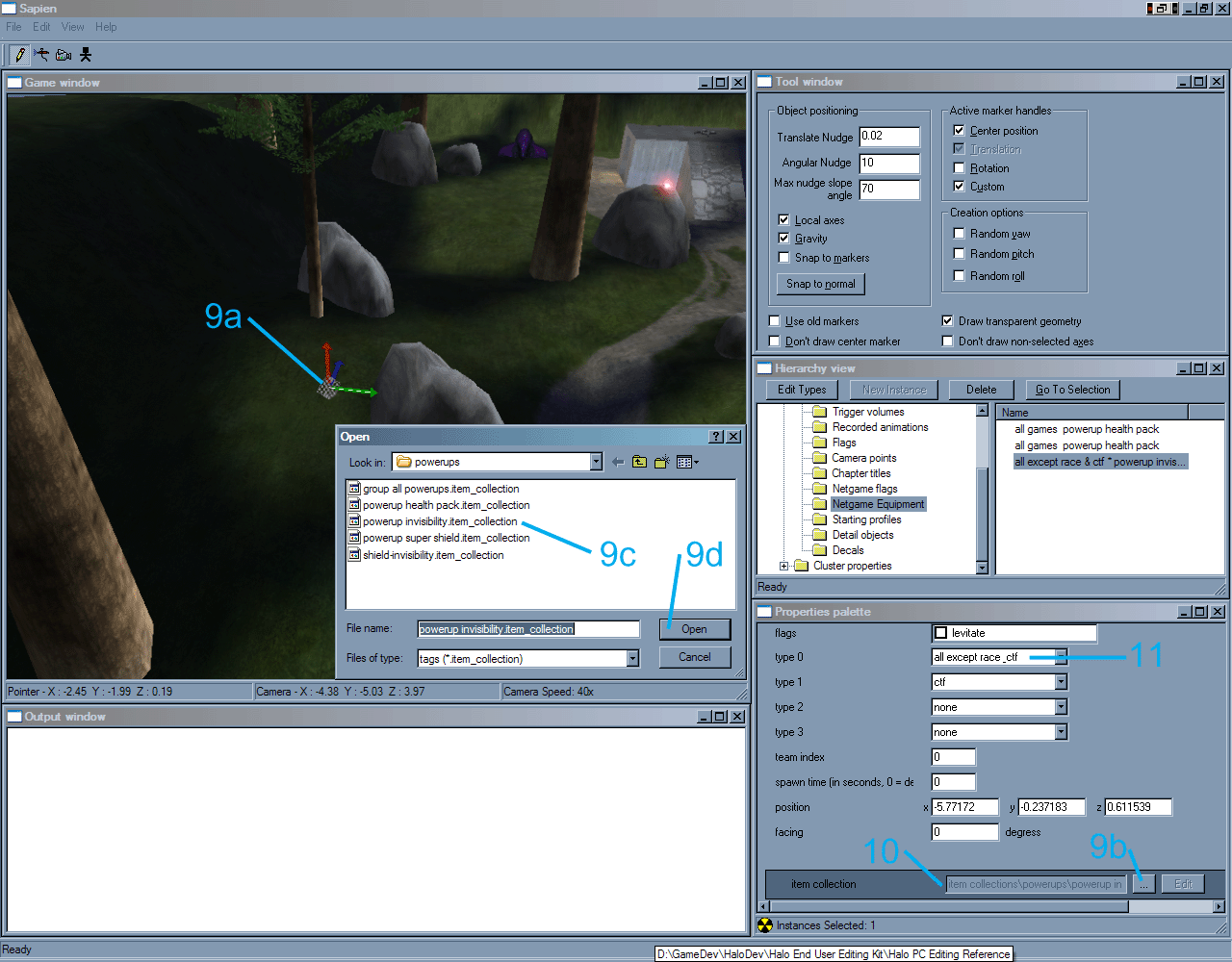The width and height of the screenshot is (1232, 962).
Task: Click the Properties palette scroll right arrow
Action: pos(1219,906)
